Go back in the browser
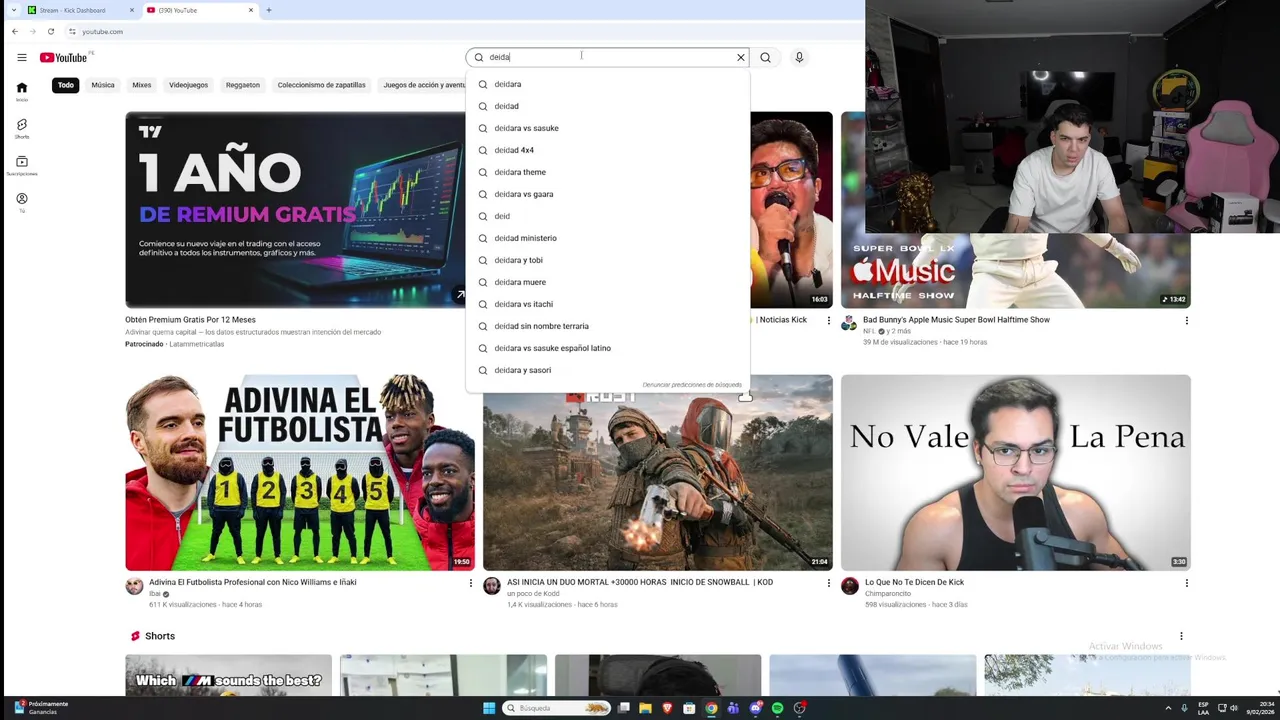Viewport: 1280px width, 720px height. tap(15, 31)
